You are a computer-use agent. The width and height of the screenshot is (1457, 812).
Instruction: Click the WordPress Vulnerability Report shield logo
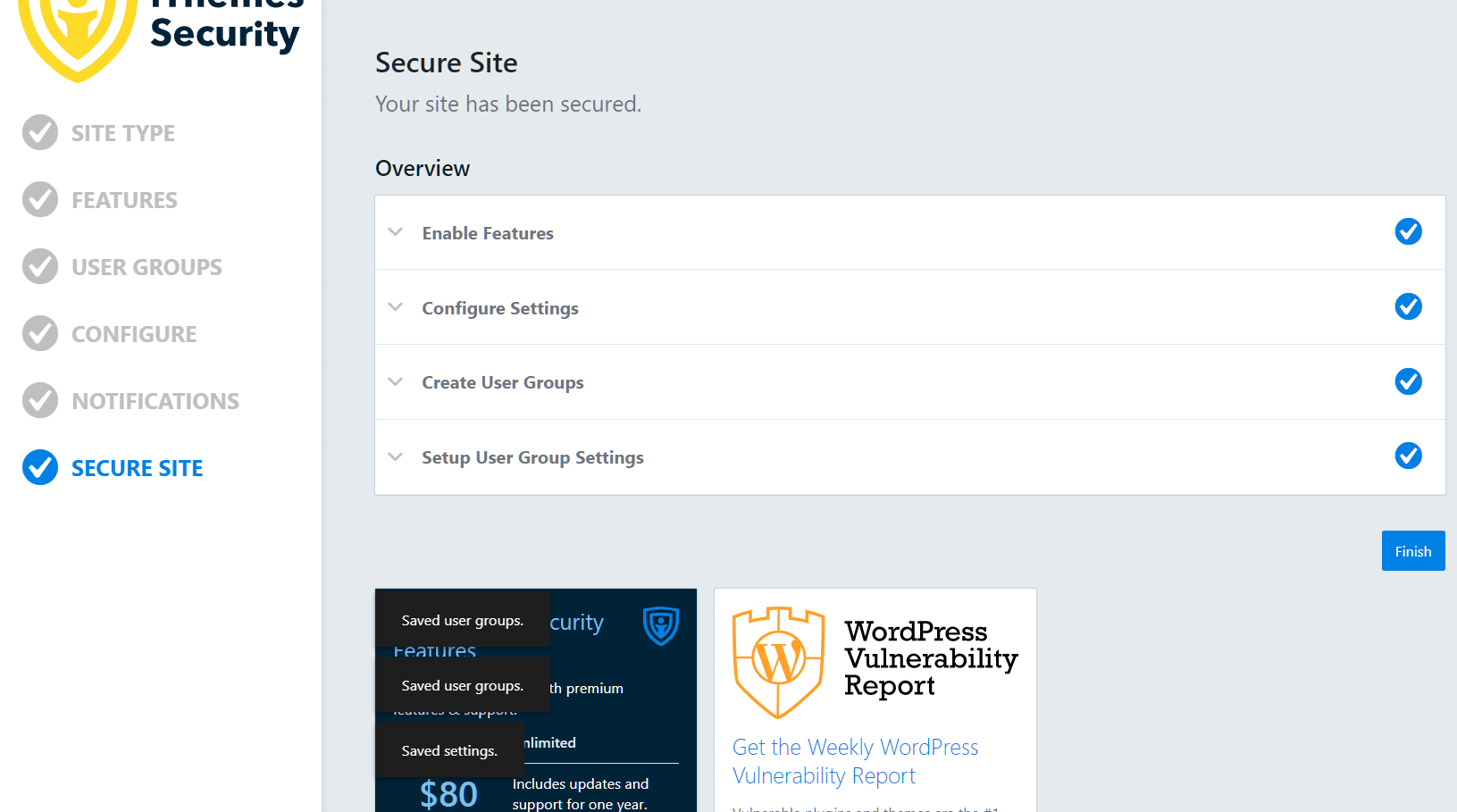779,662
